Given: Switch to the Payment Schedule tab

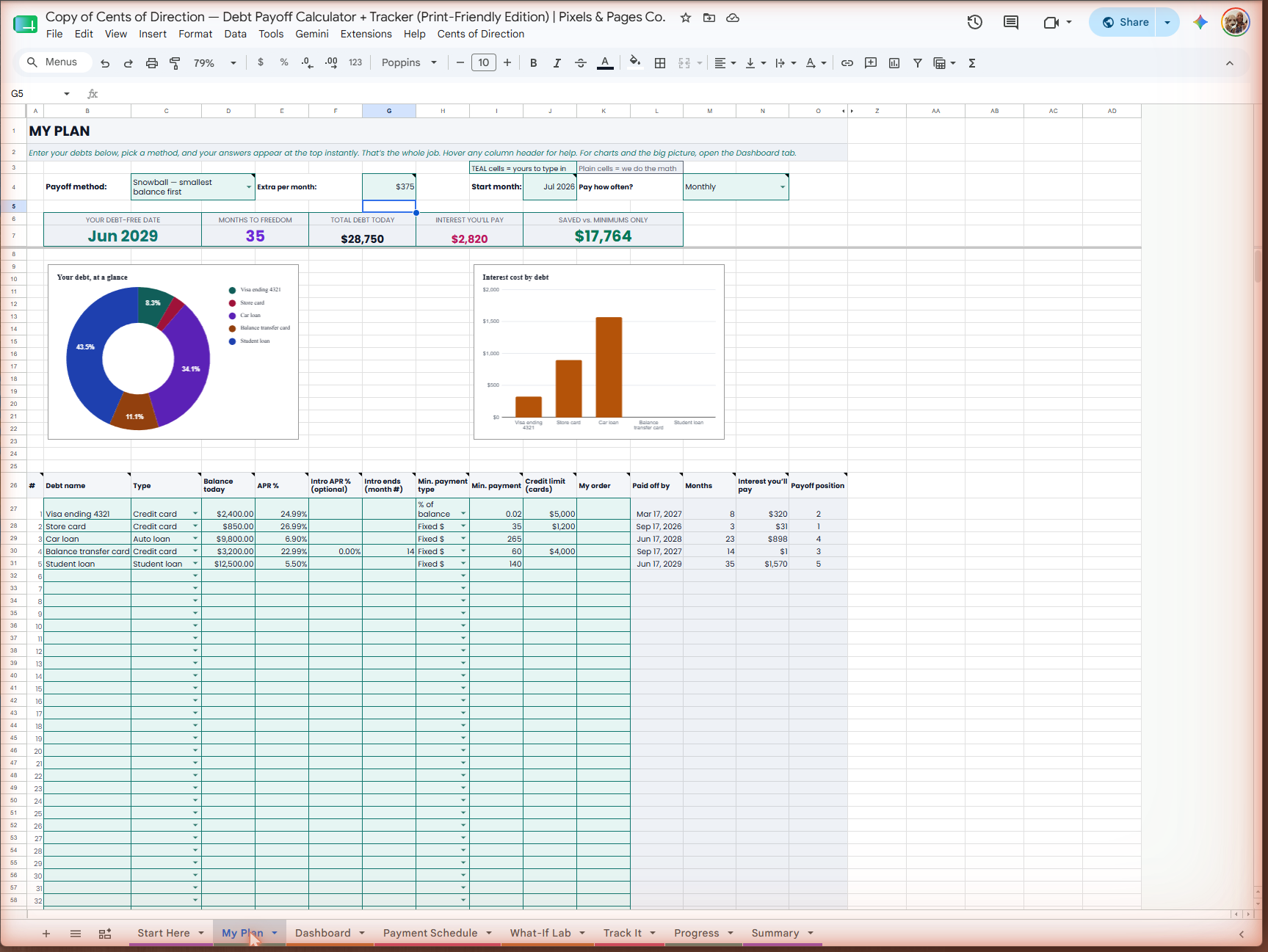Looking at the screenshot, I should [430, 933].
